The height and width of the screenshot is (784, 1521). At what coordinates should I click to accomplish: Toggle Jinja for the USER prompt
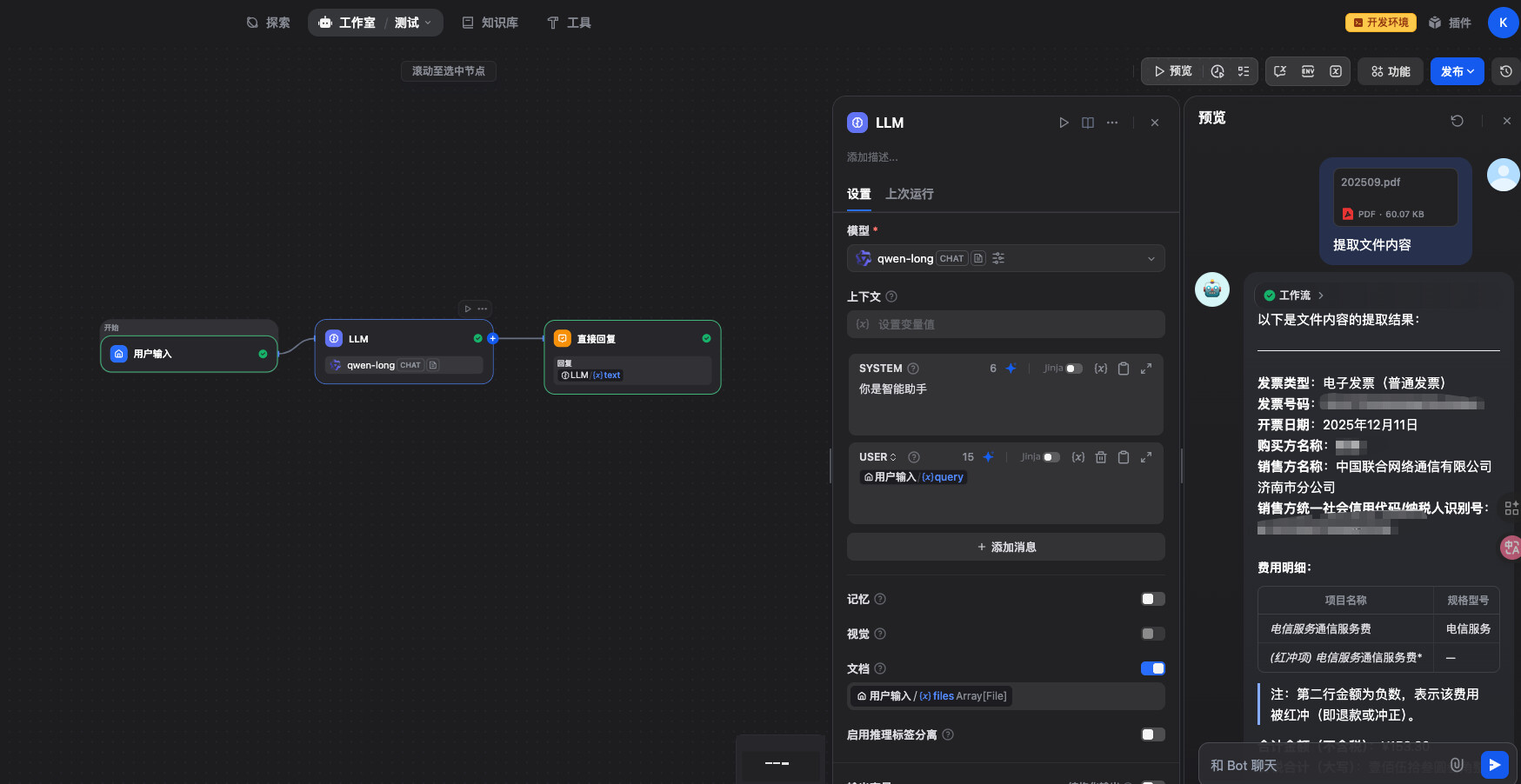click(1052, 457)
